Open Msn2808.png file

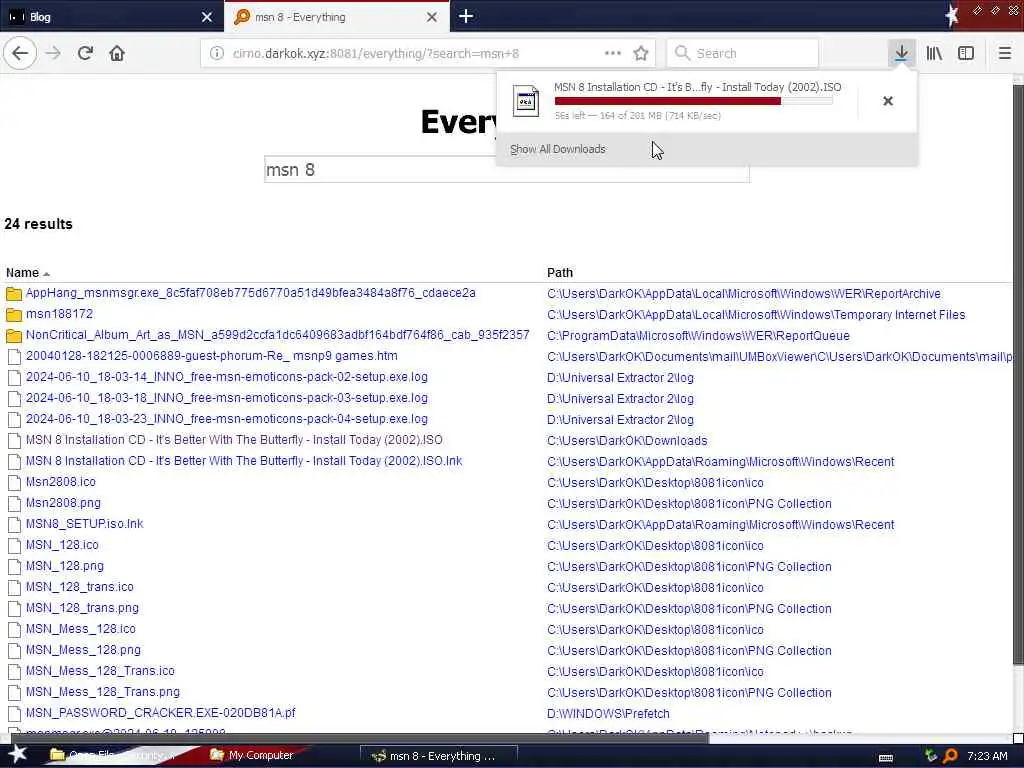pyautogui.click(x=63, y=502)
